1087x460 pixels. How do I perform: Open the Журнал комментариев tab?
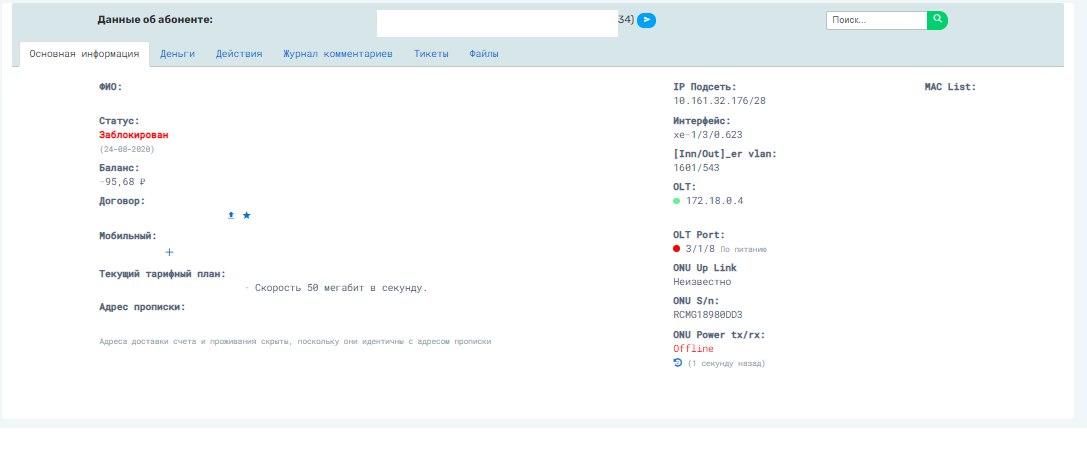point(338,54)
